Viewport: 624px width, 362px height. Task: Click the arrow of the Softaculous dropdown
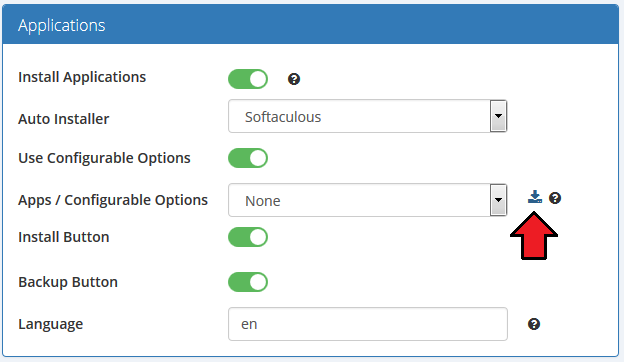pyautogui.click(x=498, y=116)
